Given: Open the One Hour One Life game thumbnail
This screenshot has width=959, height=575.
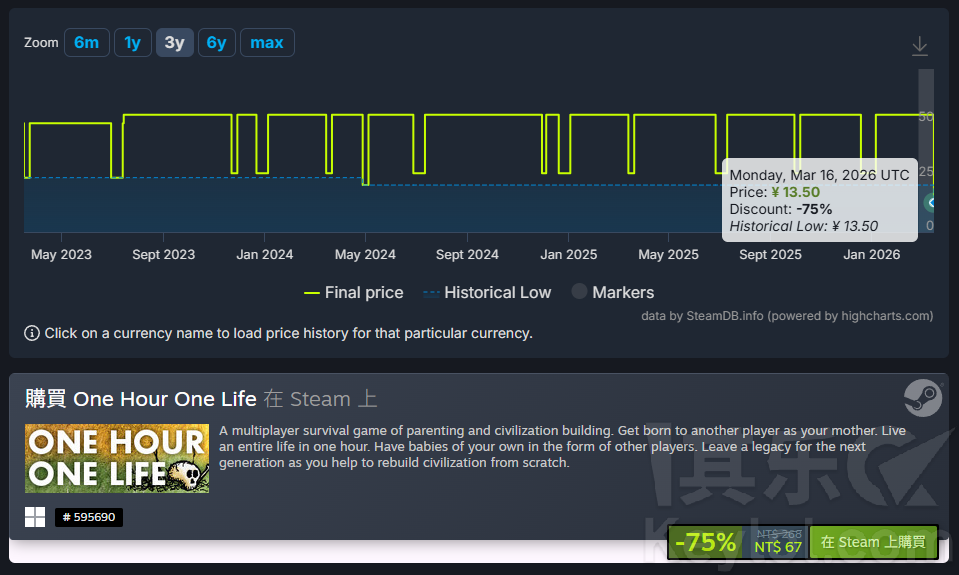Looking at the screenshot, I should tap(117, 458).
